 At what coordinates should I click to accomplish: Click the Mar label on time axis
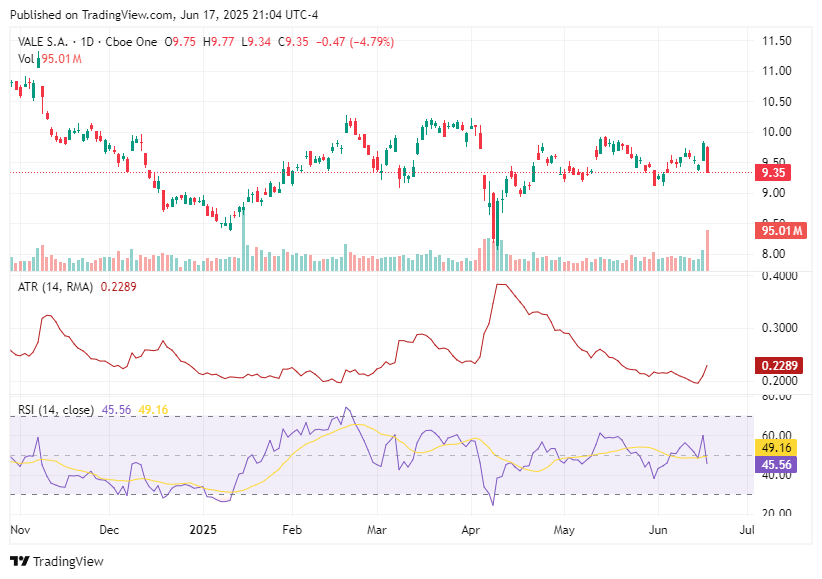click(x=377, y=530)
